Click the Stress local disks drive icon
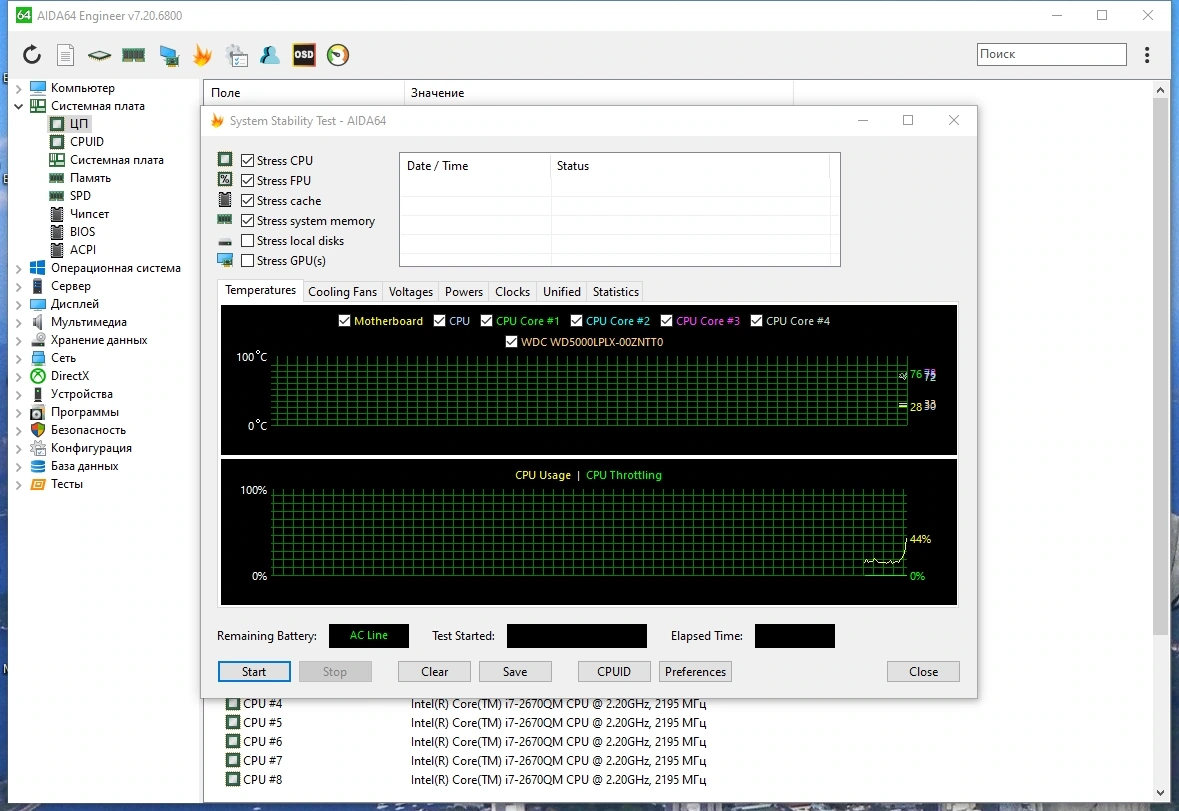The width and height of the screenshot is (1179, 811). (x=225, y=241)
